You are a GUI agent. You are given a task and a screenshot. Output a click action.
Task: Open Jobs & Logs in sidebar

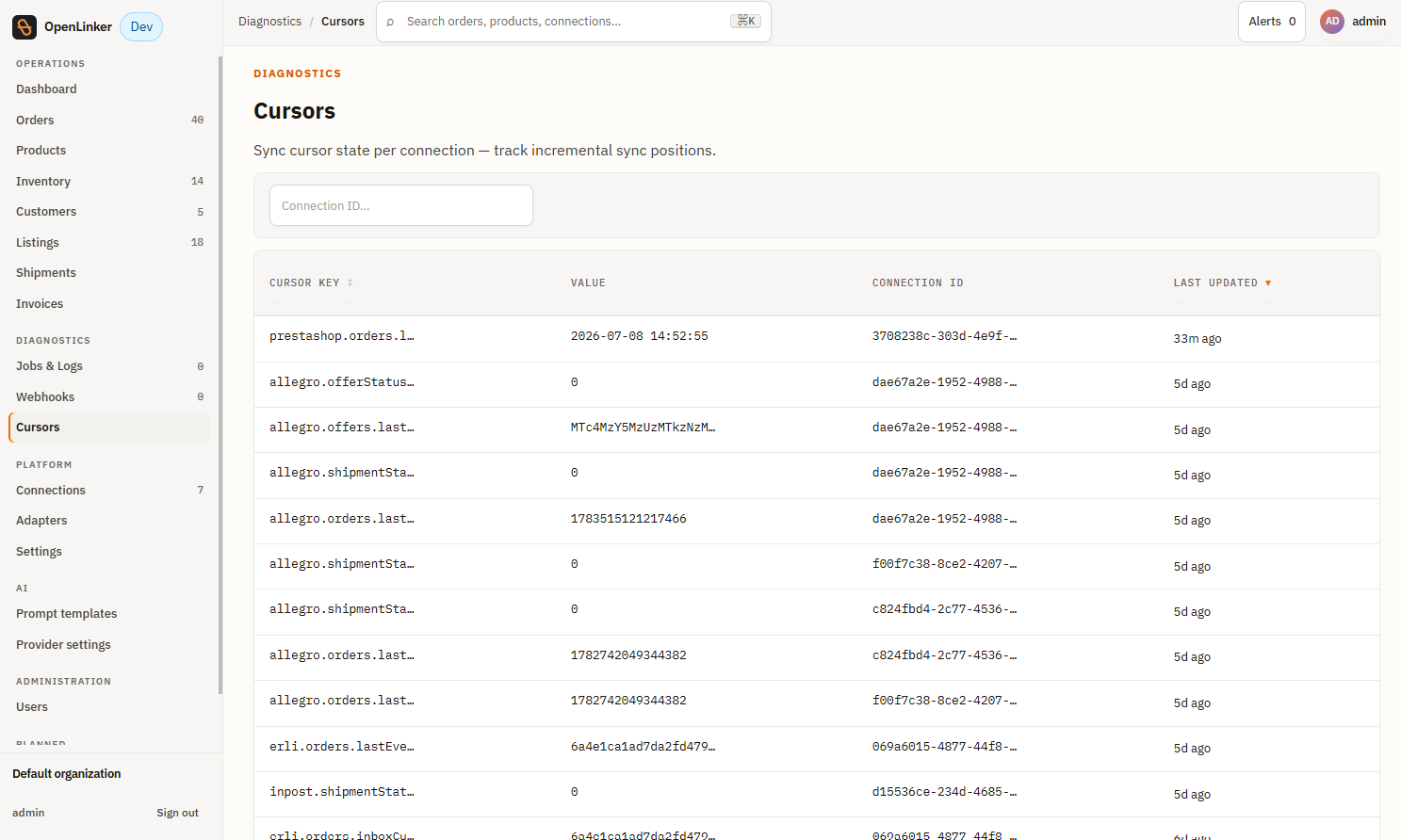(x=109, y=366)
